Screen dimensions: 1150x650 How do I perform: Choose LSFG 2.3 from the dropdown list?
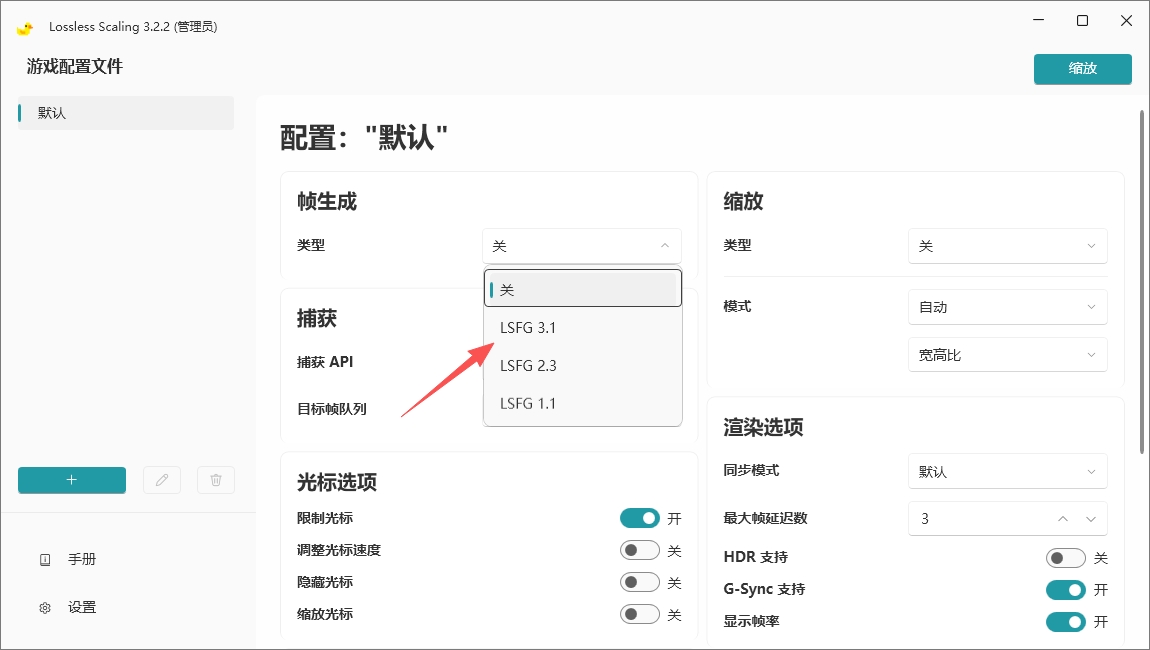[x=582, y=365]
